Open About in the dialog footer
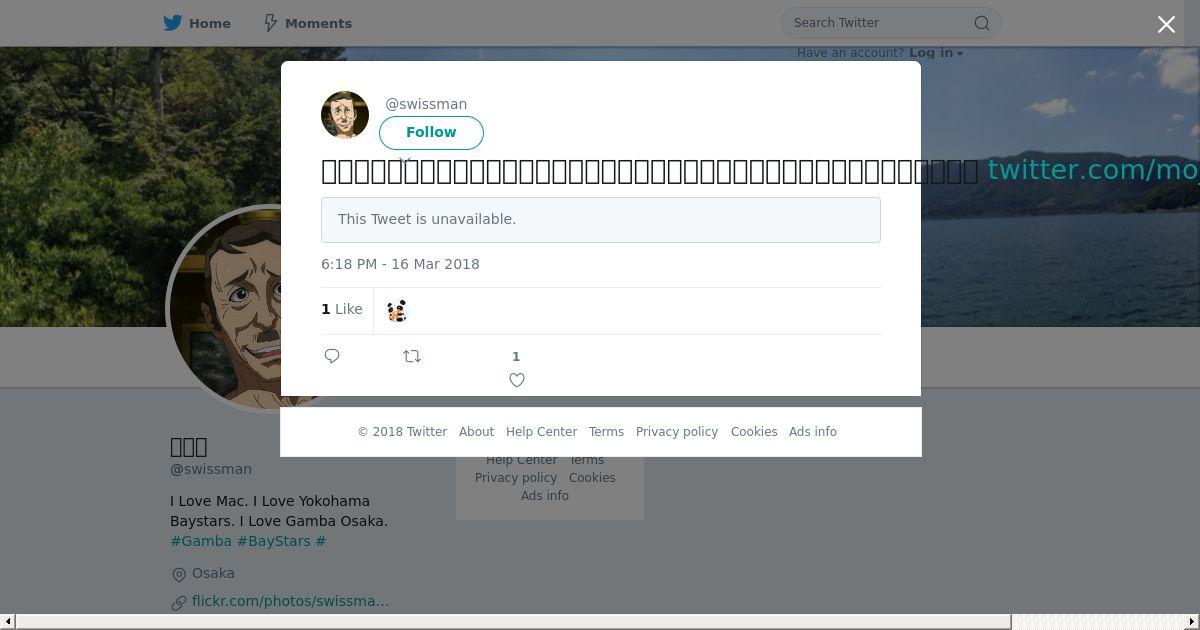The image size is (1200, 630). tap(476, 432)
